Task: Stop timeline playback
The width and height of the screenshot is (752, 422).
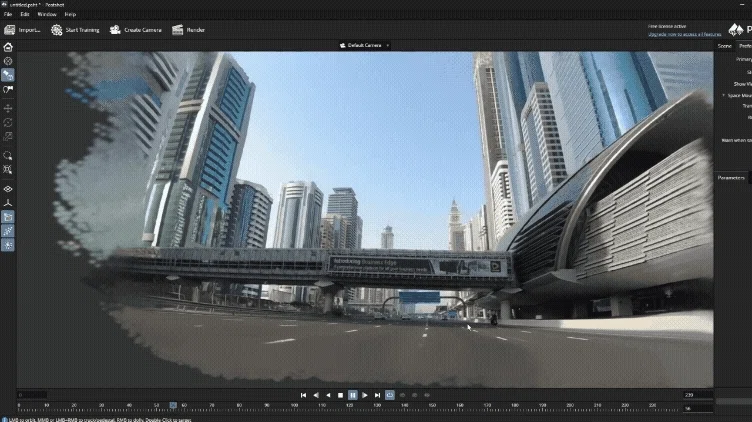Action: (341, 395)
